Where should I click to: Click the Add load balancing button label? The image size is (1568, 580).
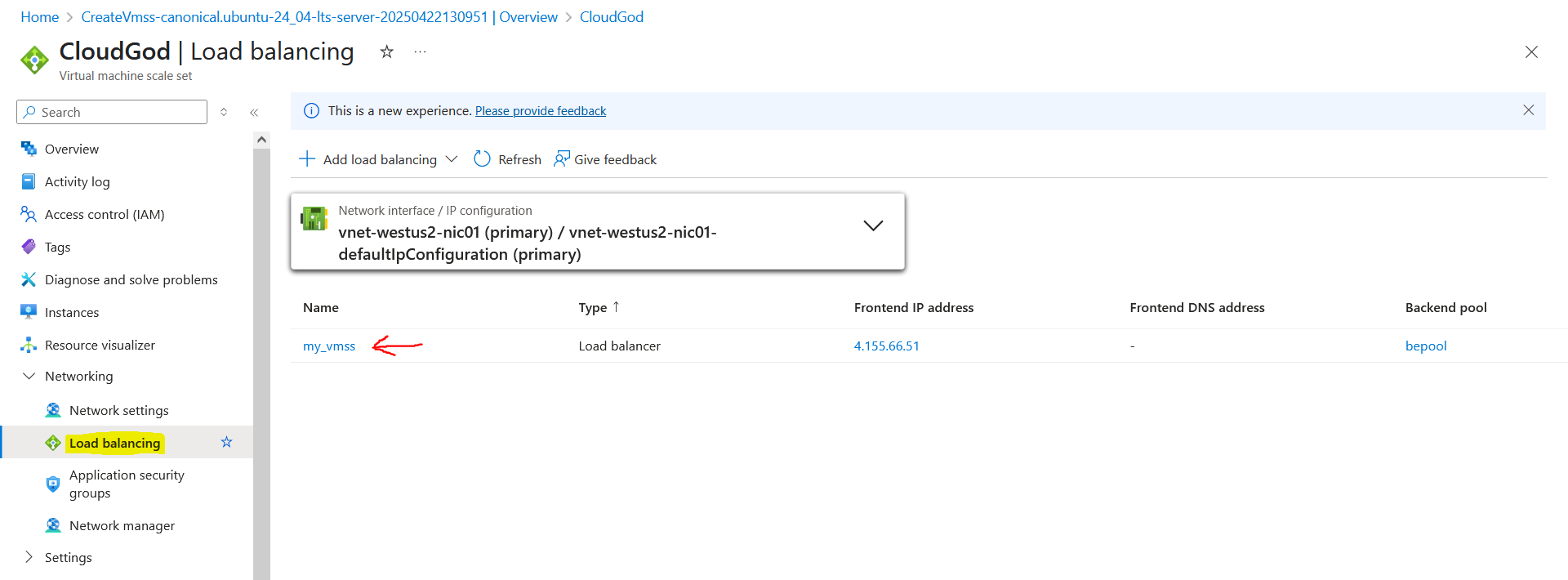coord(381,159)
